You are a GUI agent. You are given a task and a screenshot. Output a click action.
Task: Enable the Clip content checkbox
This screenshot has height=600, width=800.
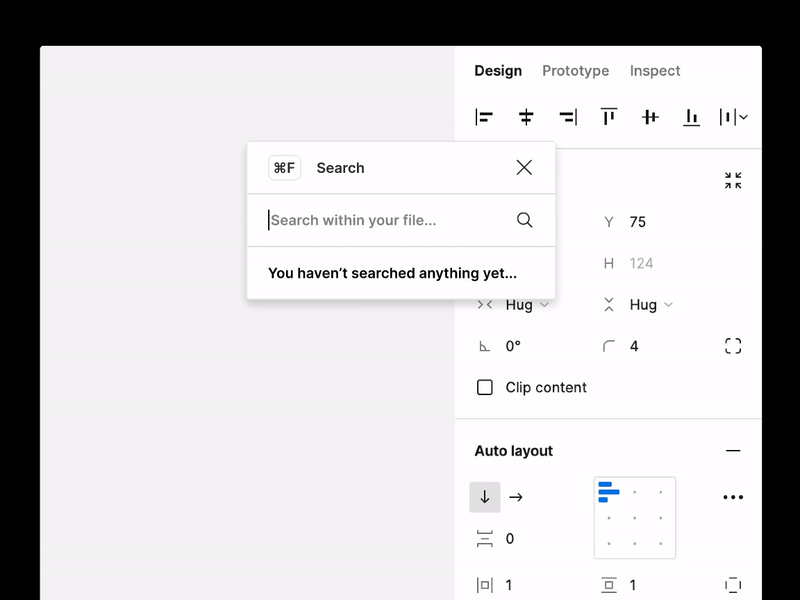click(x=485, y=387)
